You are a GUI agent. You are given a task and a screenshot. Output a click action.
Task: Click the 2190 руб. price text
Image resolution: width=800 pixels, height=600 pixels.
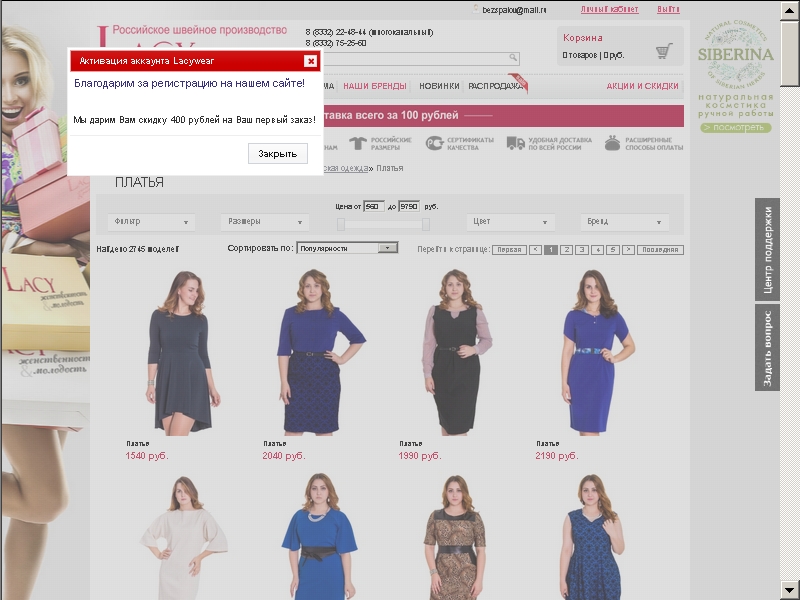(x=557, y=456)
